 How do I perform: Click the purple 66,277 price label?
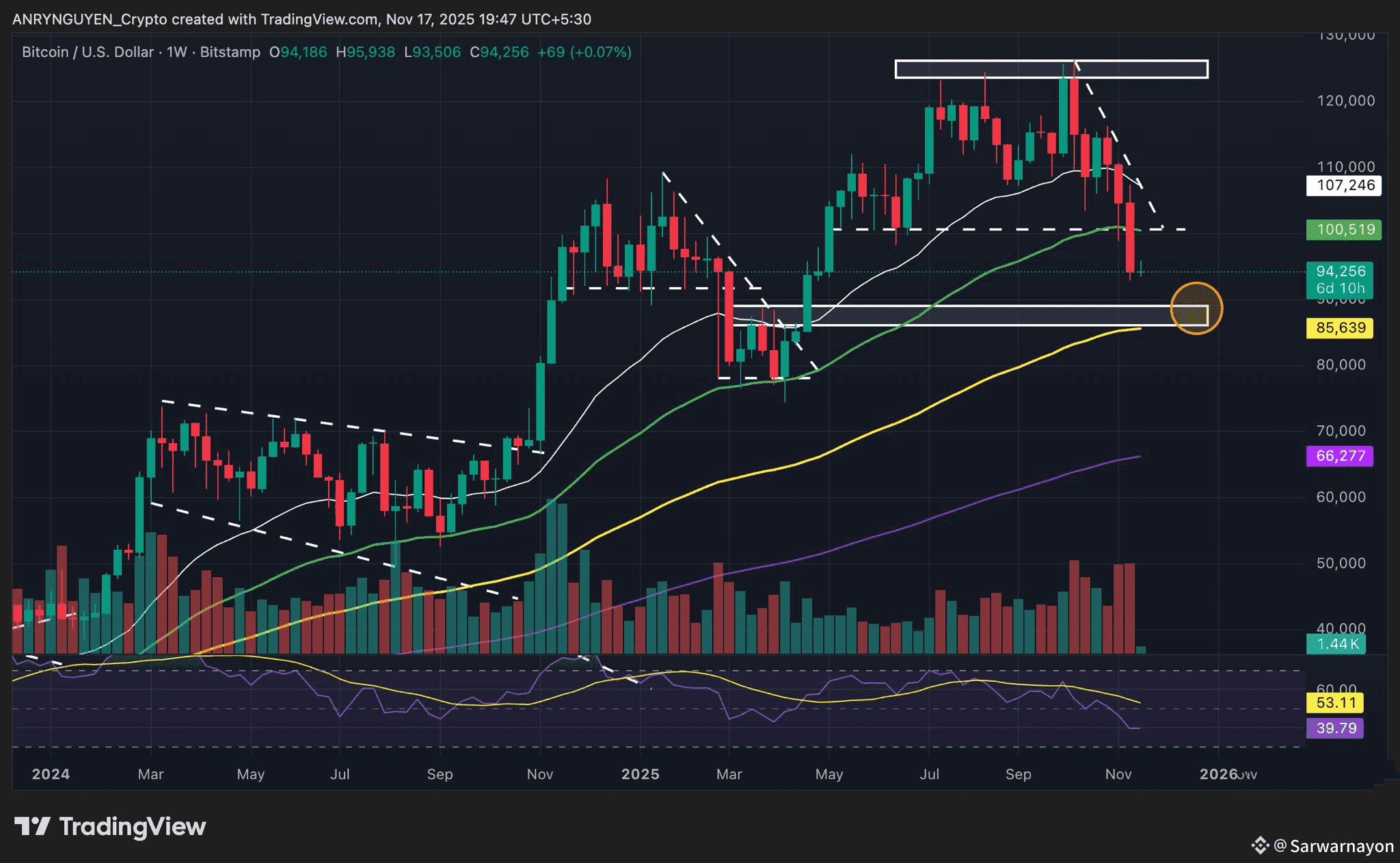[x=1340, y=456]
